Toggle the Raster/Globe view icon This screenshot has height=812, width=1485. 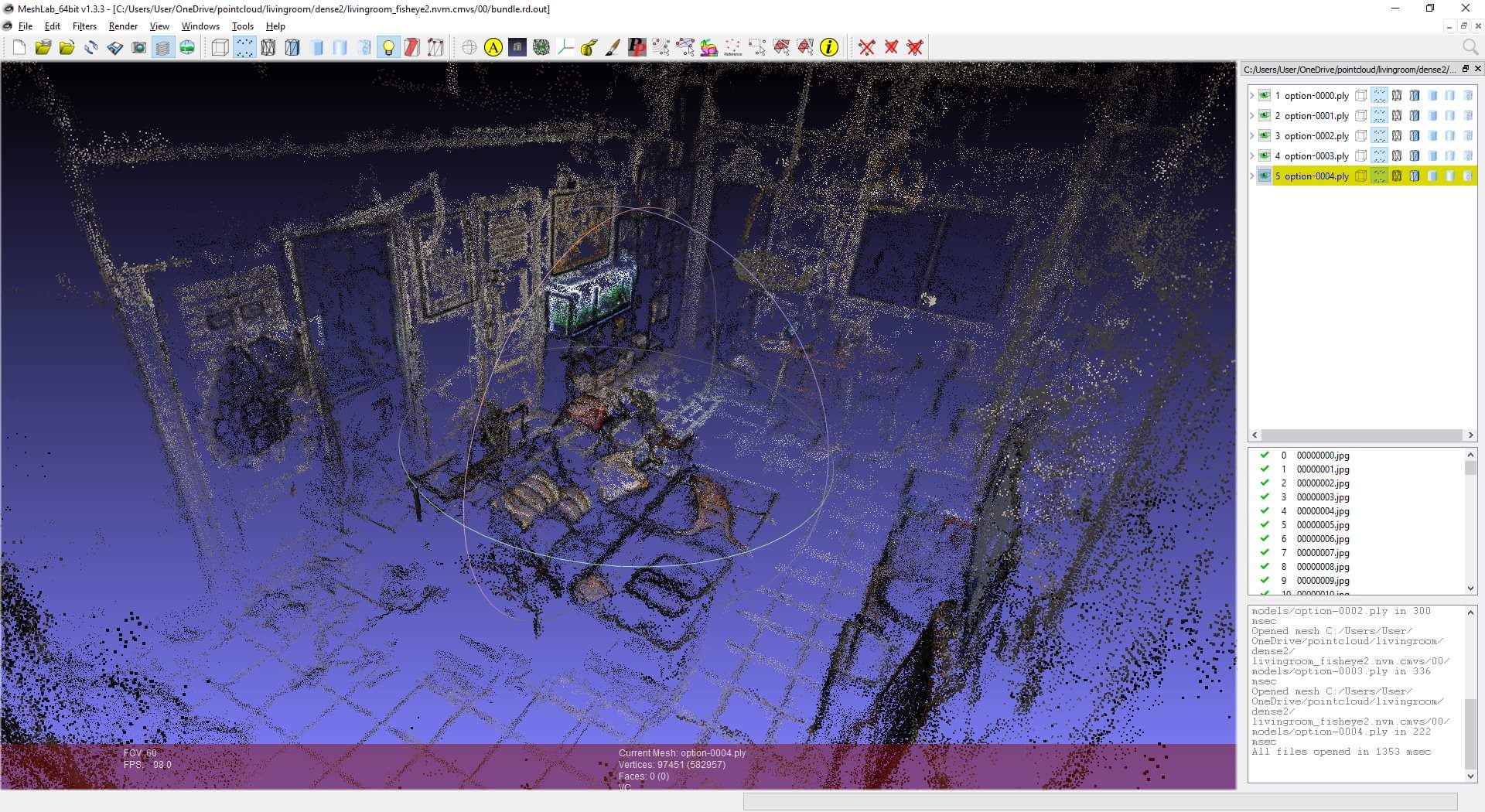pyautogui.click(x=187, y=48)
